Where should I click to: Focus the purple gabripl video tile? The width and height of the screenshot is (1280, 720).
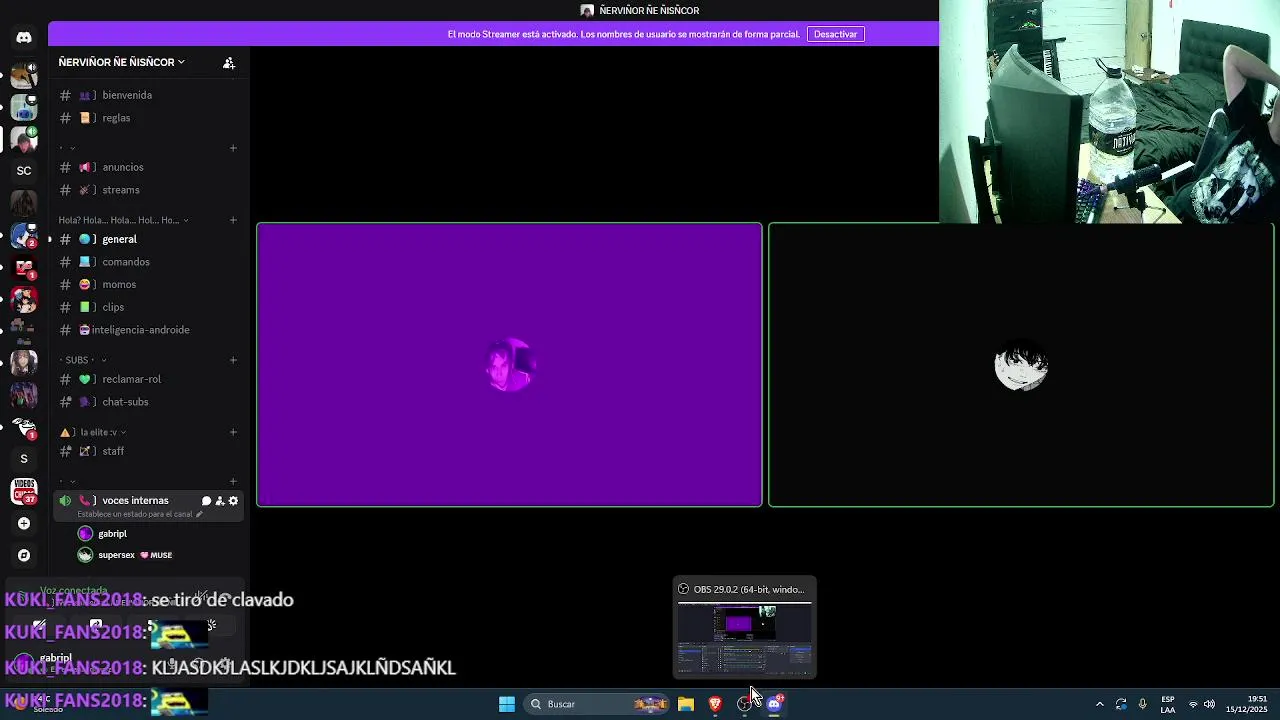coord(510,365)
